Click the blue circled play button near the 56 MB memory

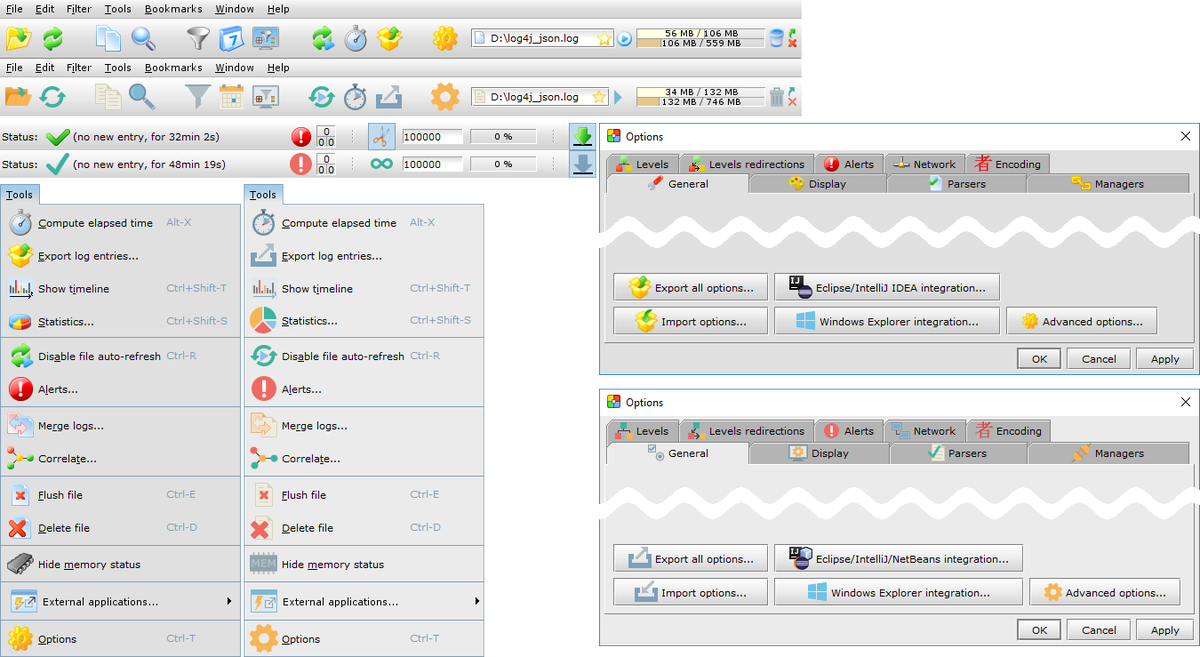(x=624, y=39)
